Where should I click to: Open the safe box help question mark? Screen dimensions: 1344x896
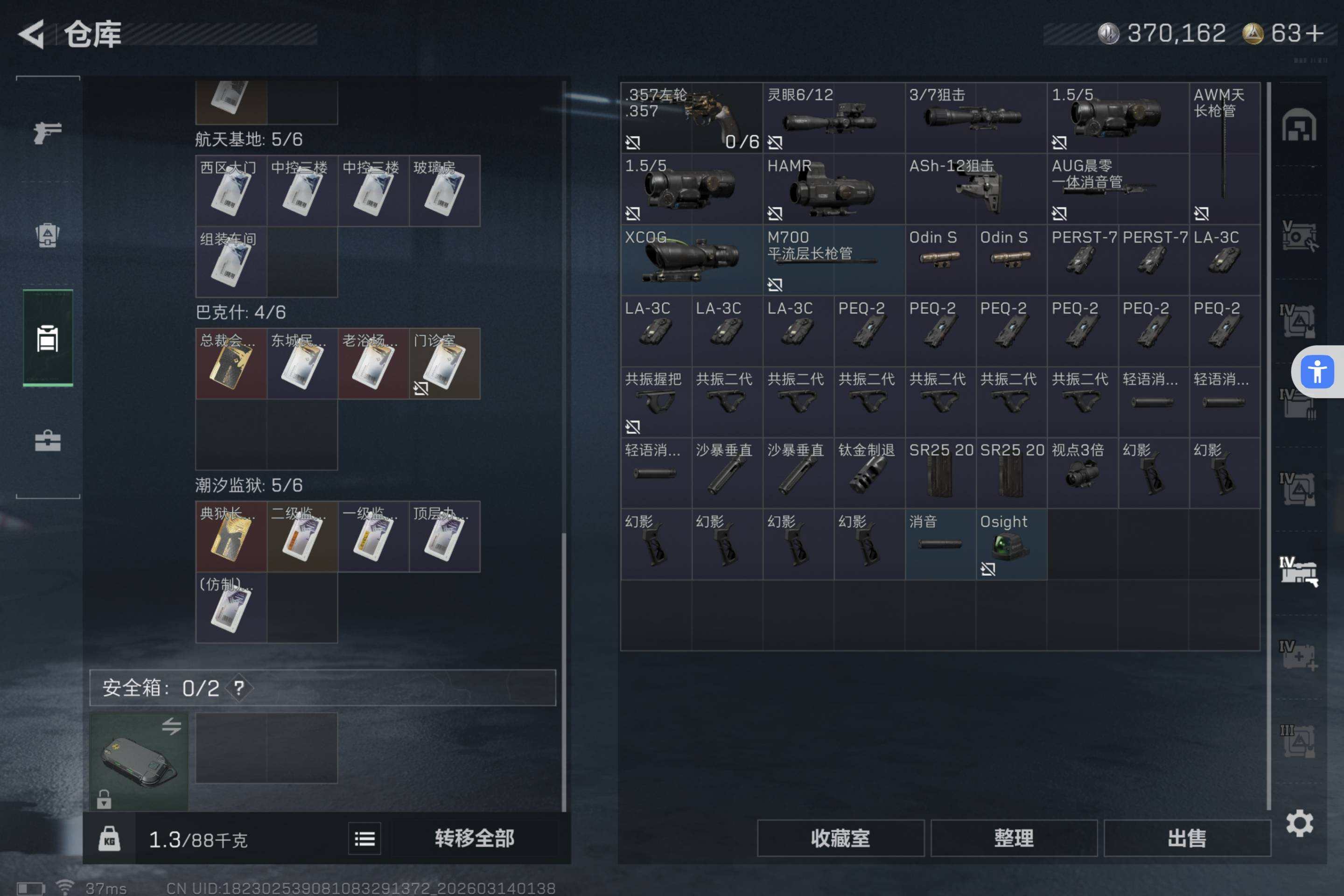click(x=239, y=687)
